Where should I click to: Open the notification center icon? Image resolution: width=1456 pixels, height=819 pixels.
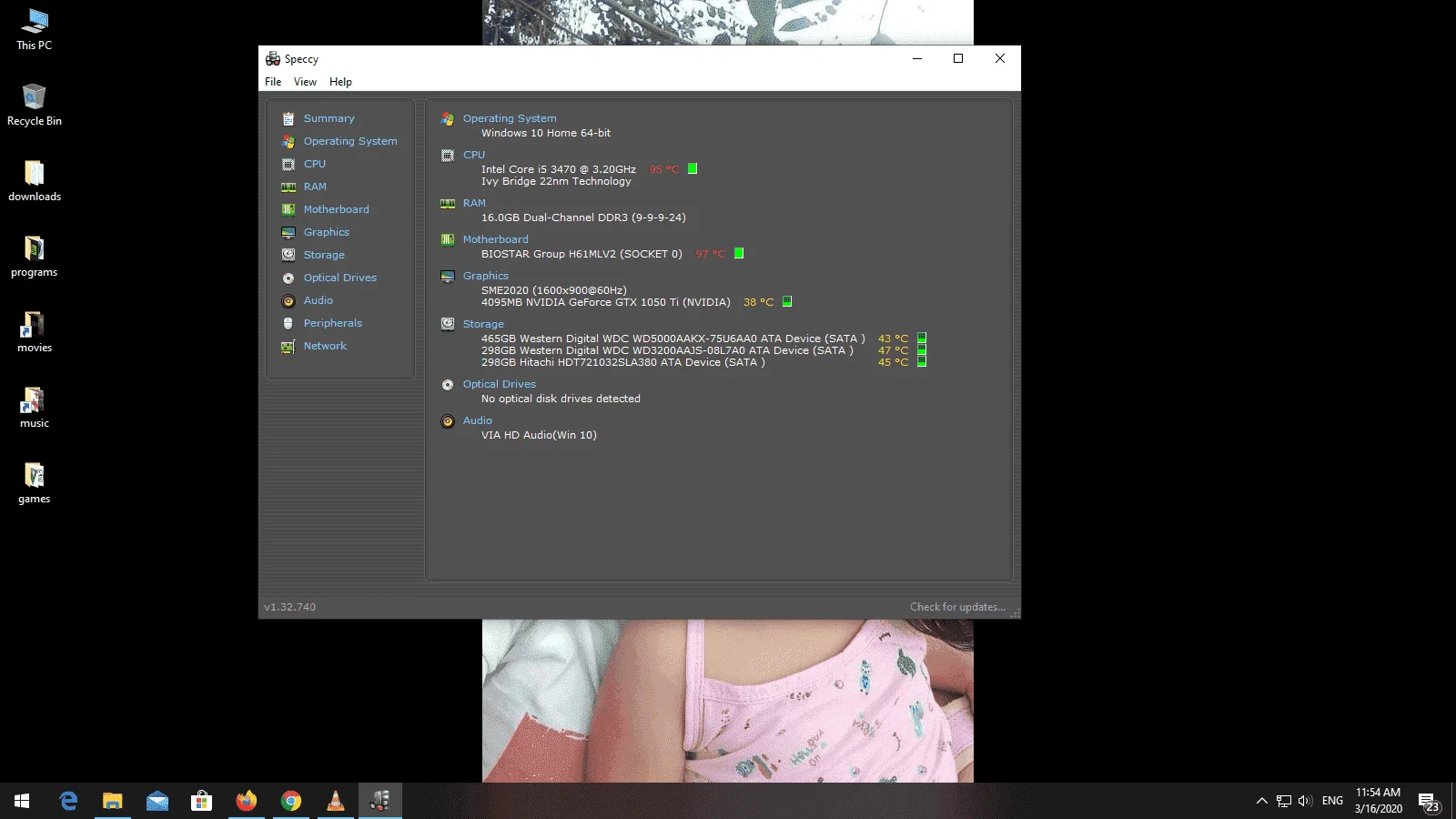tap(1428, 801)
